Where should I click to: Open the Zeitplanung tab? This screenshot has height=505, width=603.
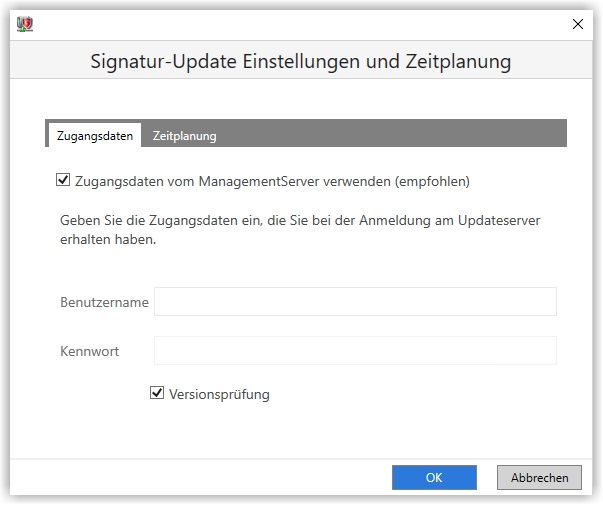coord(185,135)
